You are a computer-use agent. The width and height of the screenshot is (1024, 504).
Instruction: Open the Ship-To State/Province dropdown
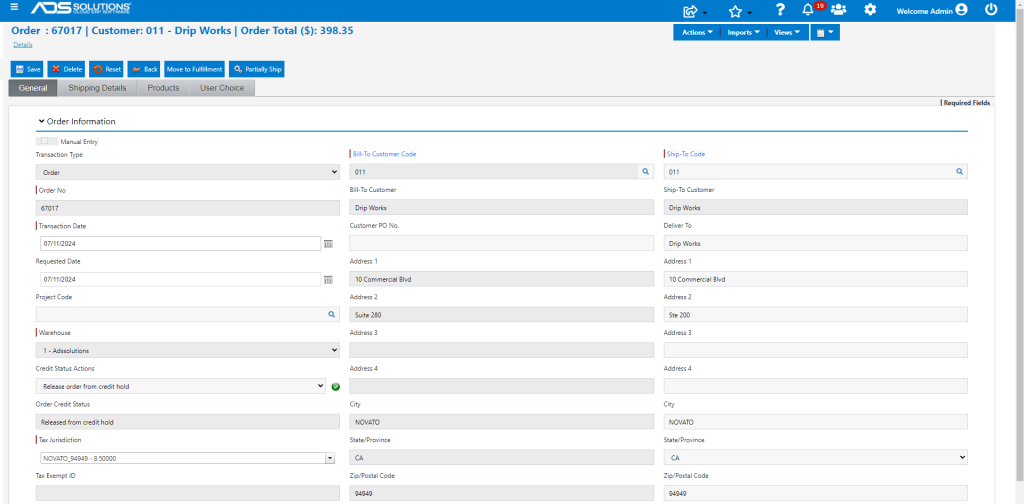[x=816, y=458]
